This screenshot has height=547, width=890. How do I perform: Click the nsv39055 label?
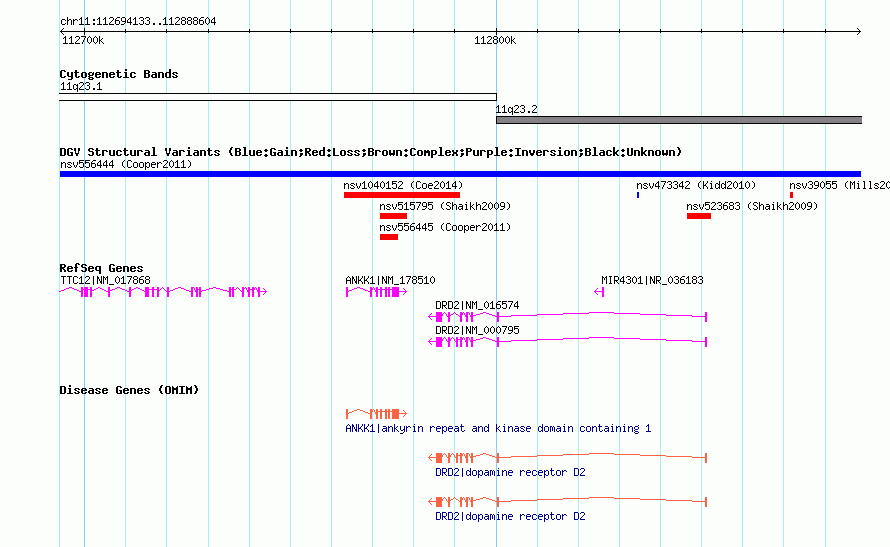pos(839,186)
